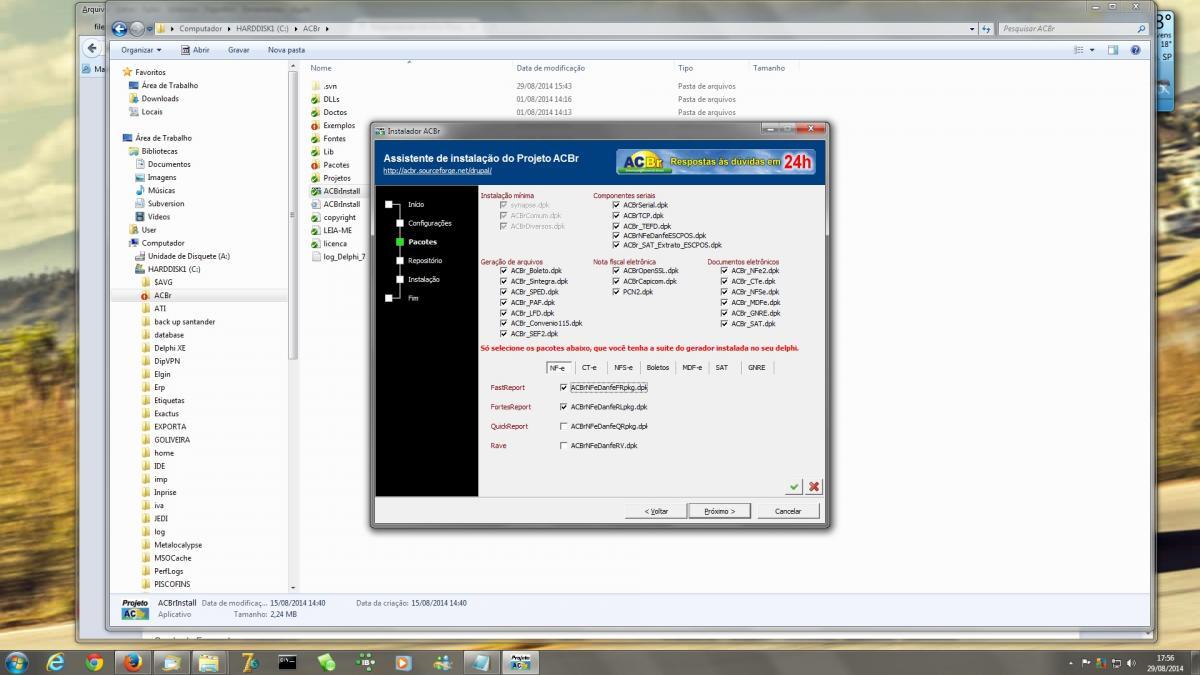Open the .svn folder in Explorer
Image resolution: width=1200 pixels, height=675 pixels.
pyautogui.click(x=330, y=86)
